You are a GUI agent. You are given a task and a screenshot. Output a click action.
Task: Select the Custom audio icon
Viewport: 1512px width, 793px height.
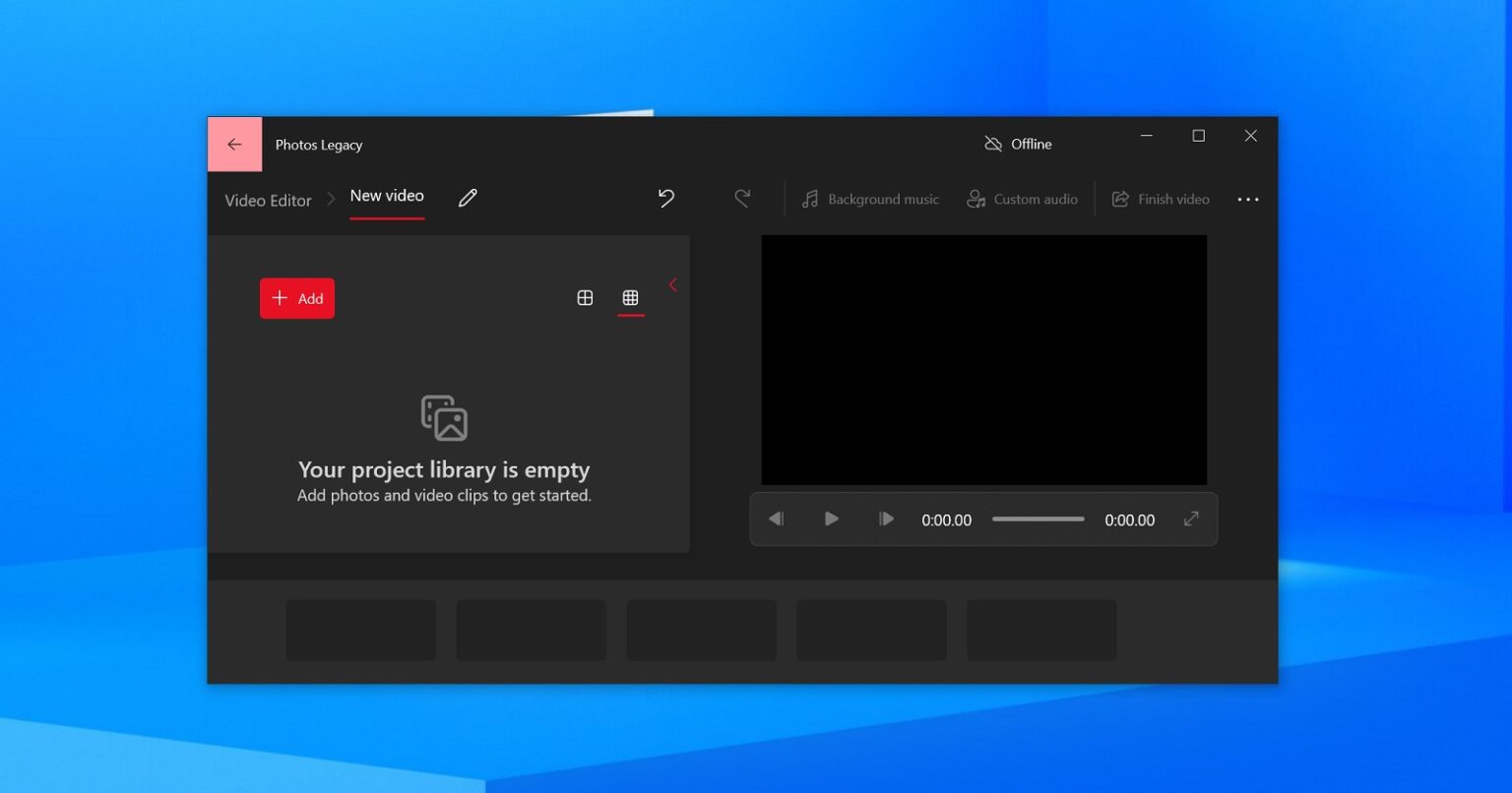click(x=976, y=199)
